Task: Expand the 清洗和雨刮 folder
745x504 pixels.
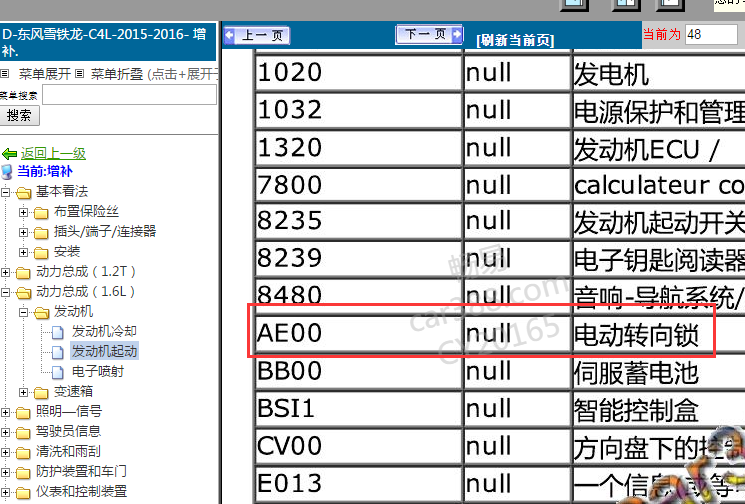Action: click(x=6, y=452)
